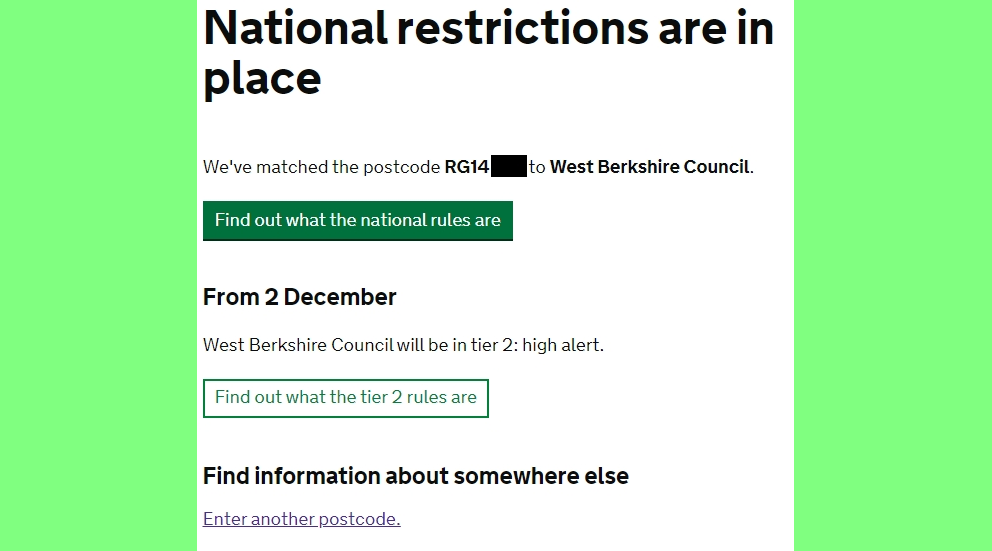Click the black redacted box after RG14
This screenshot has width=992, height=551.
tap(509, 166)
